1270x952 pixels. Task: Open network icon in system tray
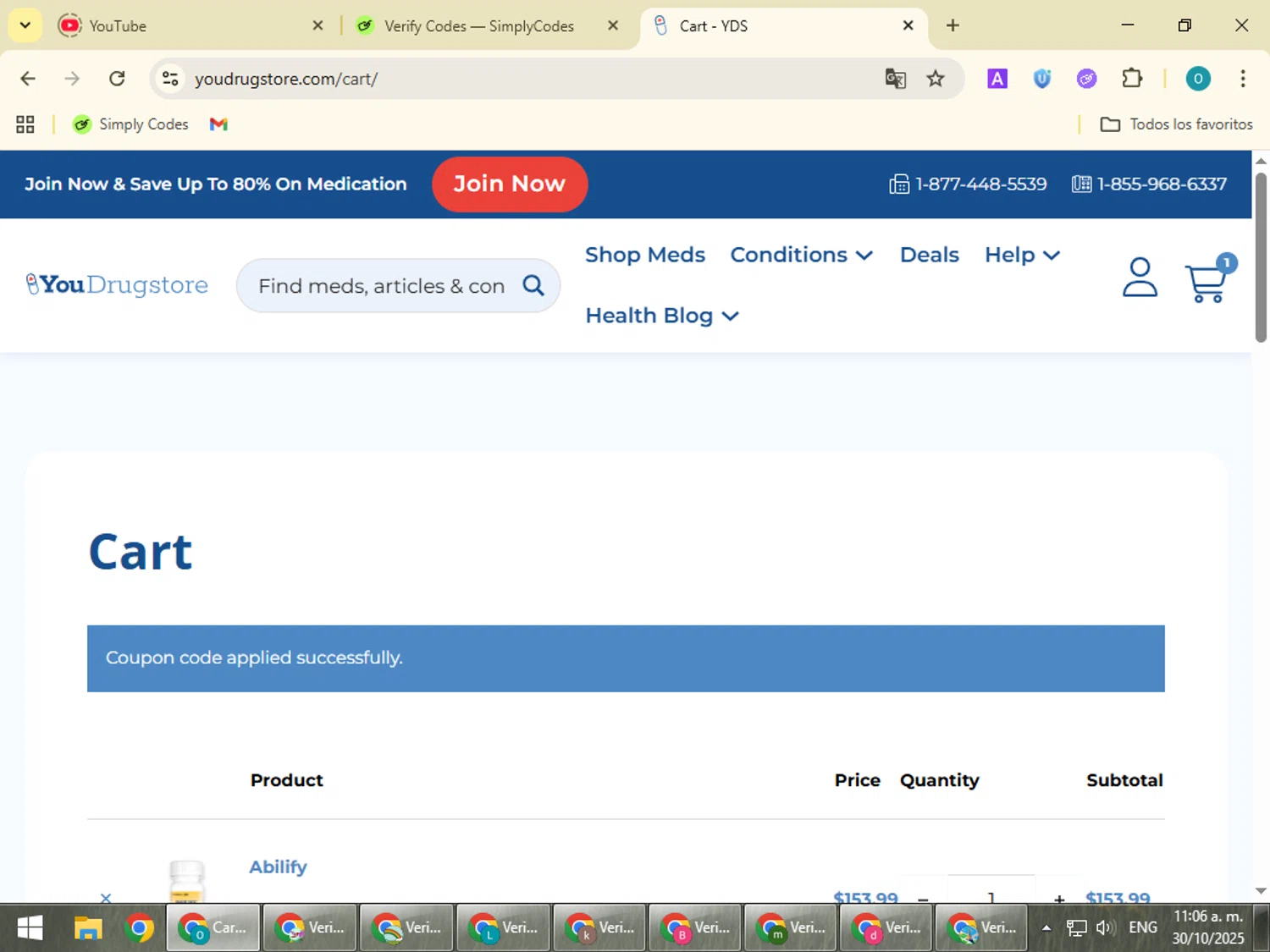(x=1076, y=927)
